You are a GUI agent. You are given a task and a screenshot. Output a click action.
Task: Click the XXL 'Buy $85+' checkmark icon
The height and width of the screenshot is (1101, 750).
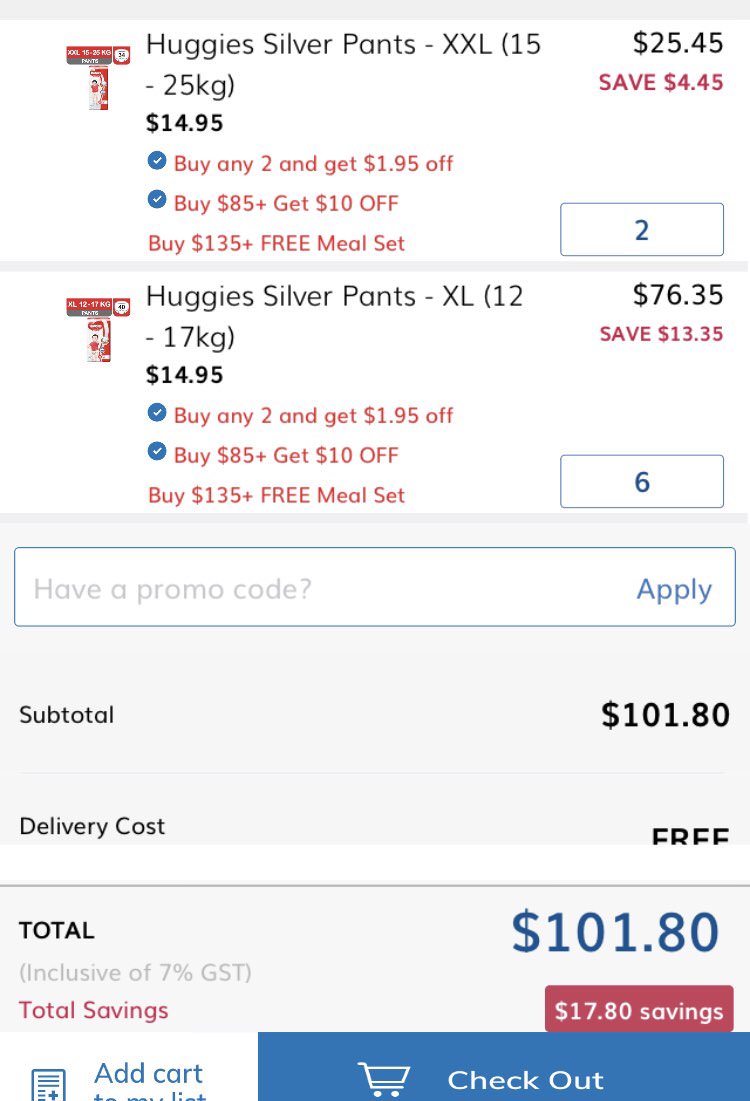(157, 201)
